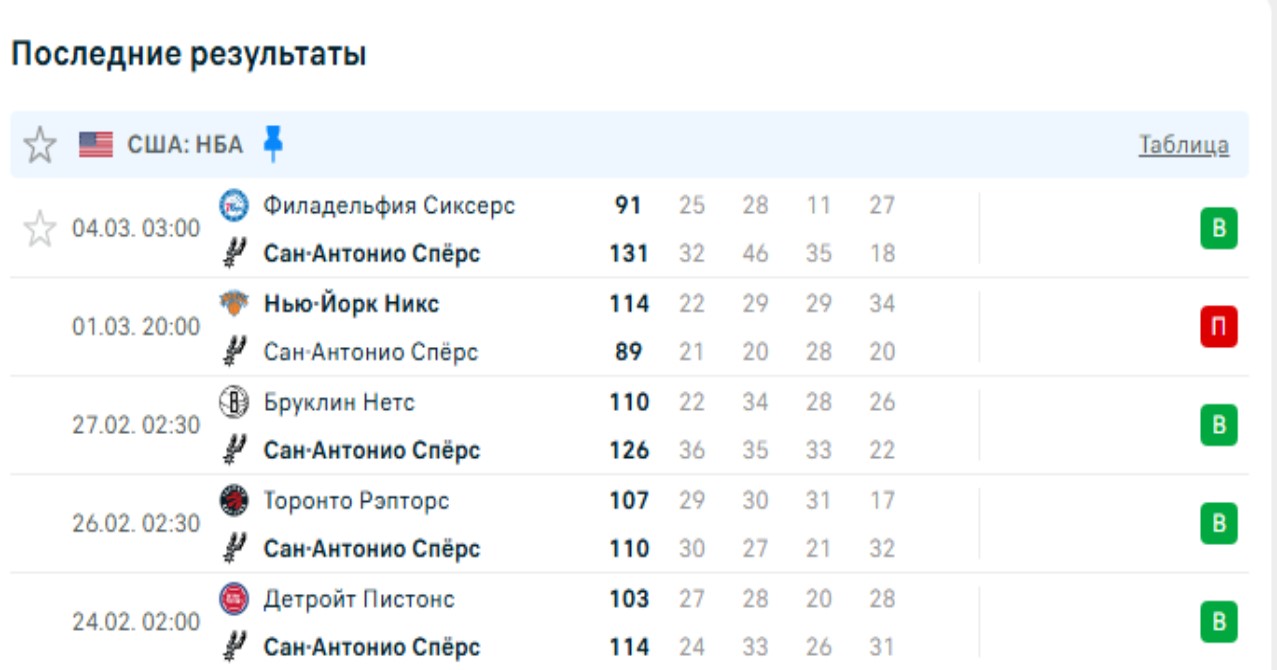This screenshot has height=670, width=1277.
Task: Open the Нью-Йорк Никс team name
Action: click(x=351, y=304)
